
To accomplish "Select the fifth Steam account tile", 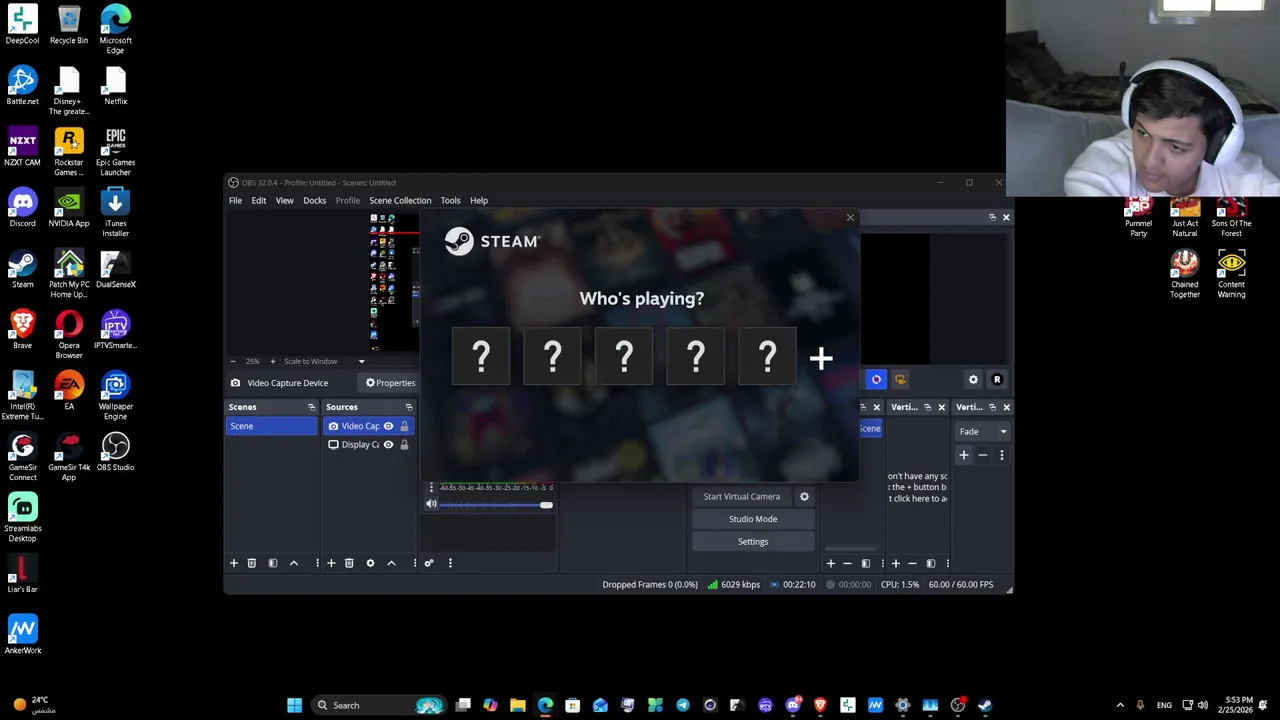I will click(x=767, y=357).
